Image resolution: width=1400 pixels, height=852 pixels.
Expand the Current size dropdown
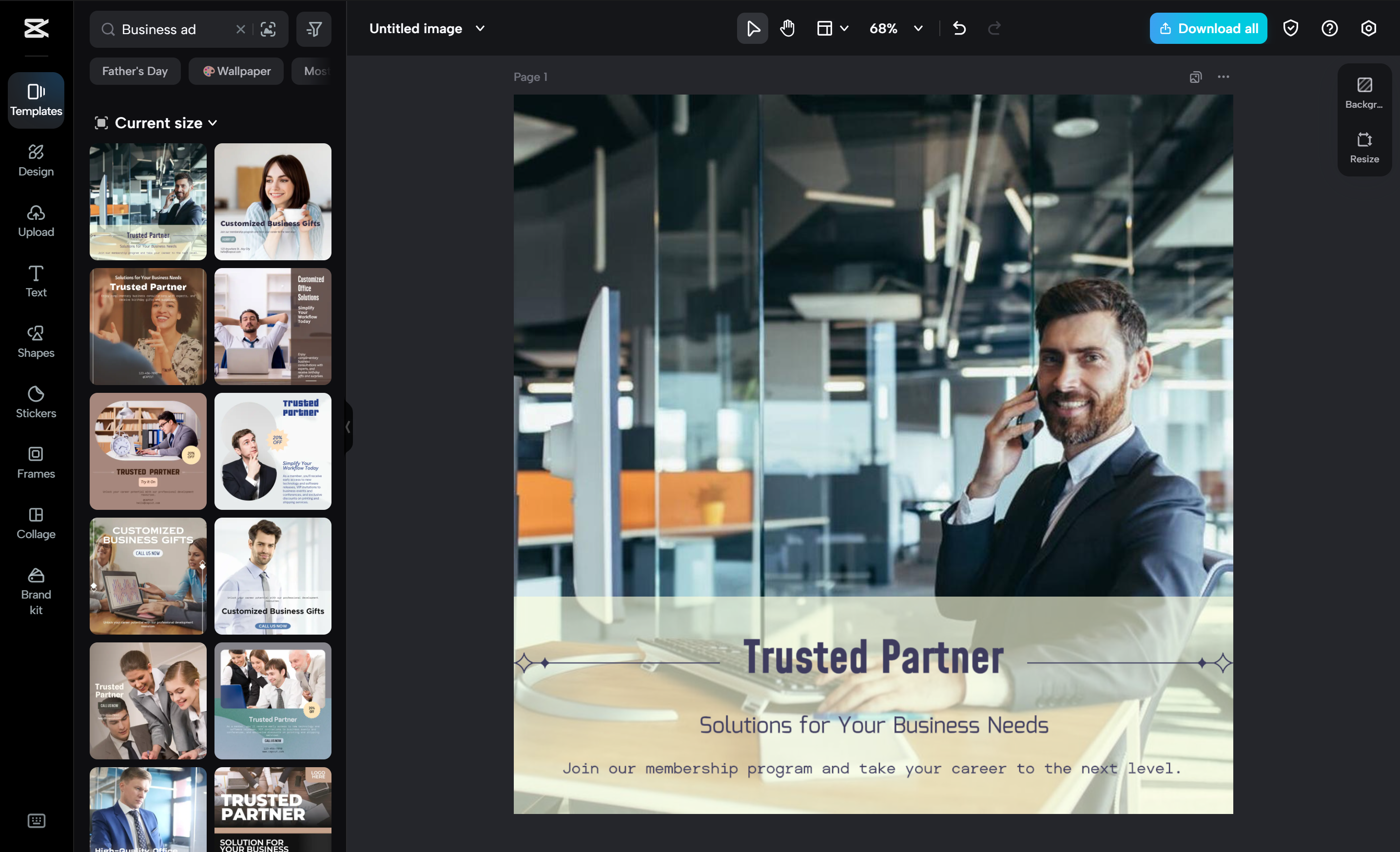pyautogui.click(x=158, y=123)
